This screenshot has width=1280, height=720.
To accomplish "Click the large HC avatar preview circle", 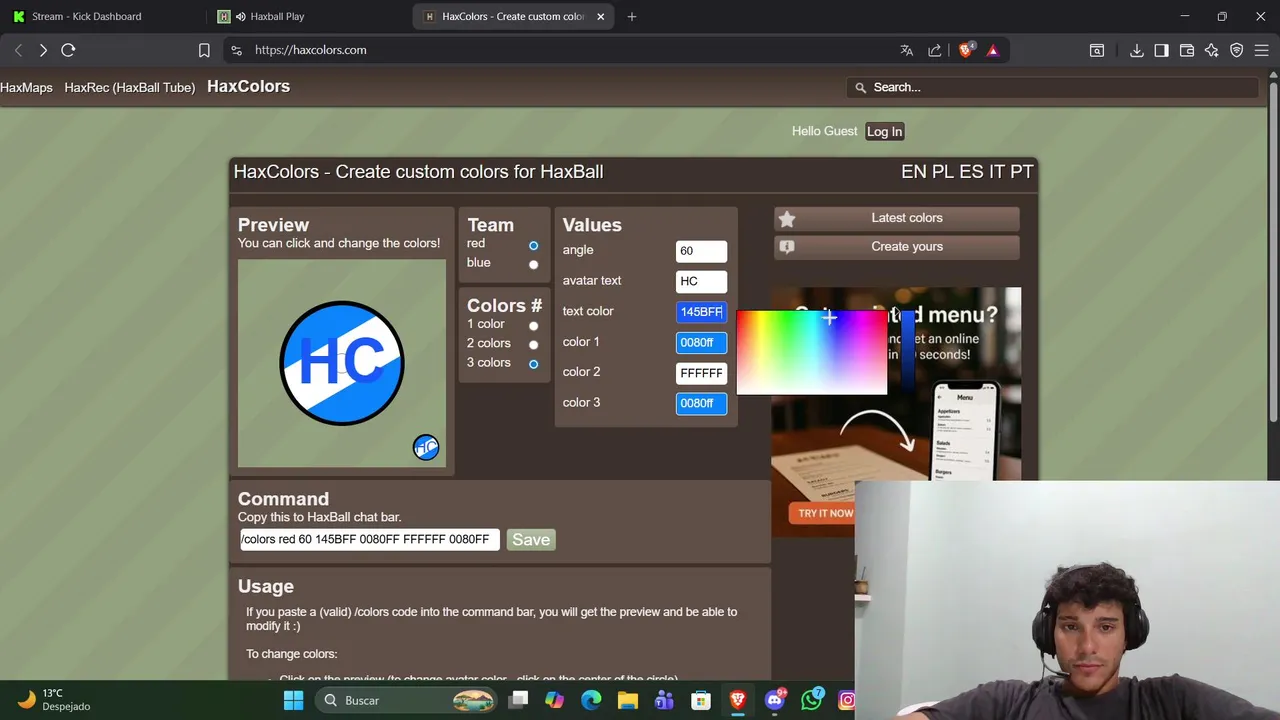I will pos(342,363).
